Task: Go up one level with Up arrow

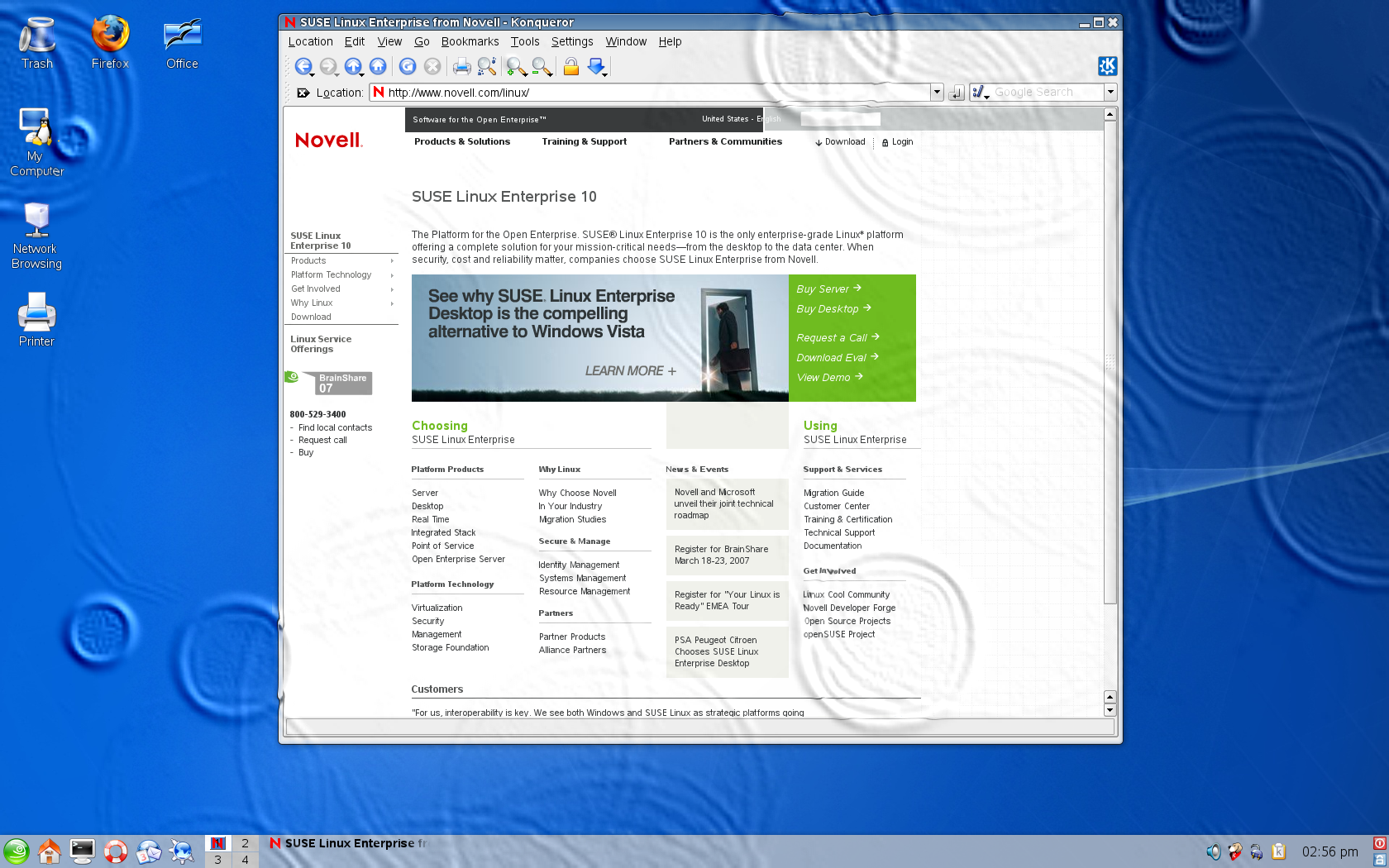Action: (353, 66)
